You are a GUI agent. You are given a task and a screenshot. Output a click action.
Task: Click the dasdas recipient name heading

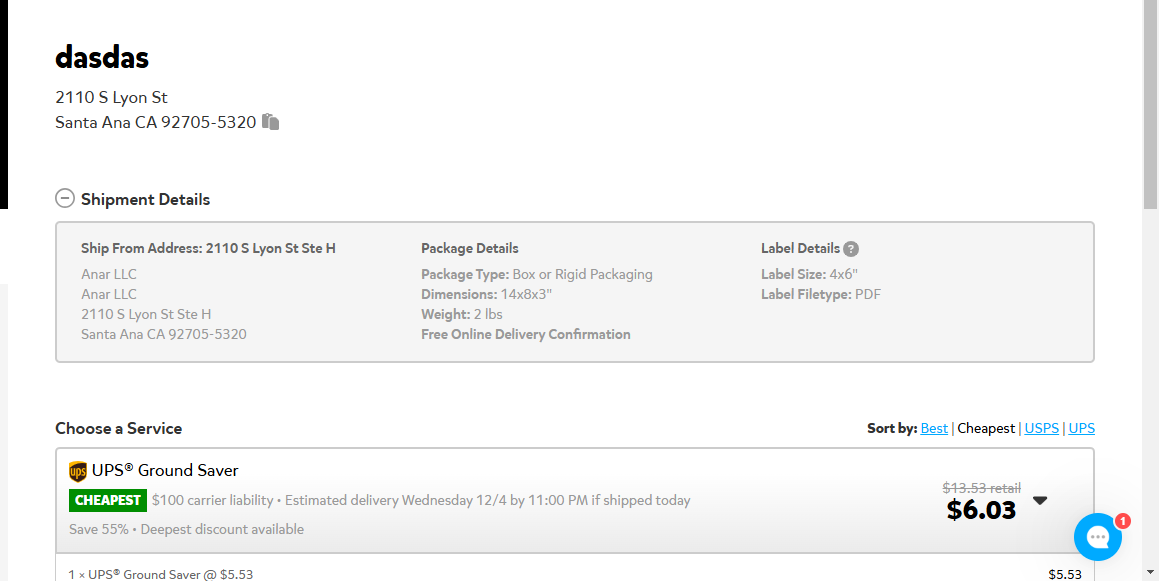[102, 57]
